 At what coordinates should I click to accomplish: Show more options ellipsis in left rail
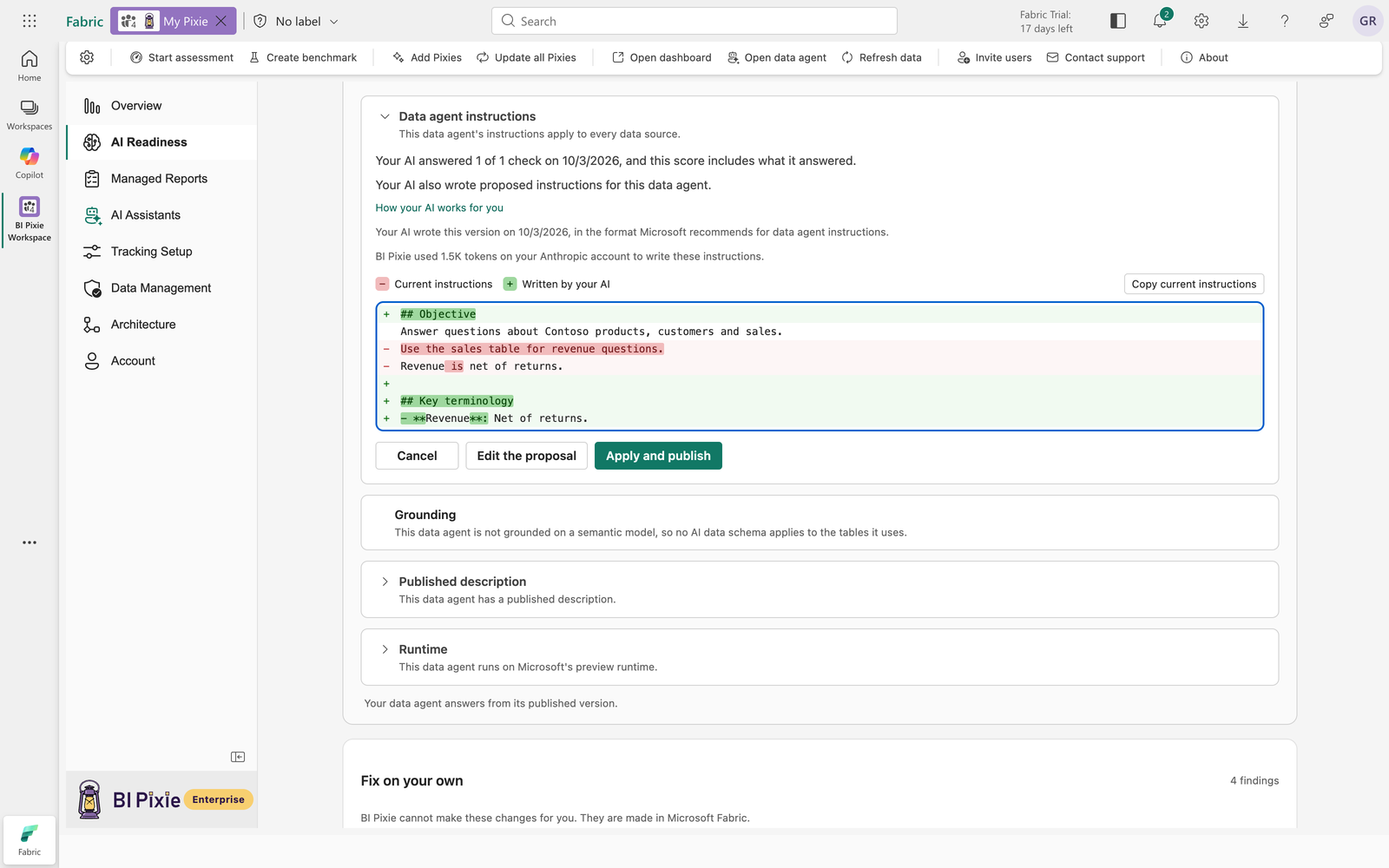tap(30, 542)
